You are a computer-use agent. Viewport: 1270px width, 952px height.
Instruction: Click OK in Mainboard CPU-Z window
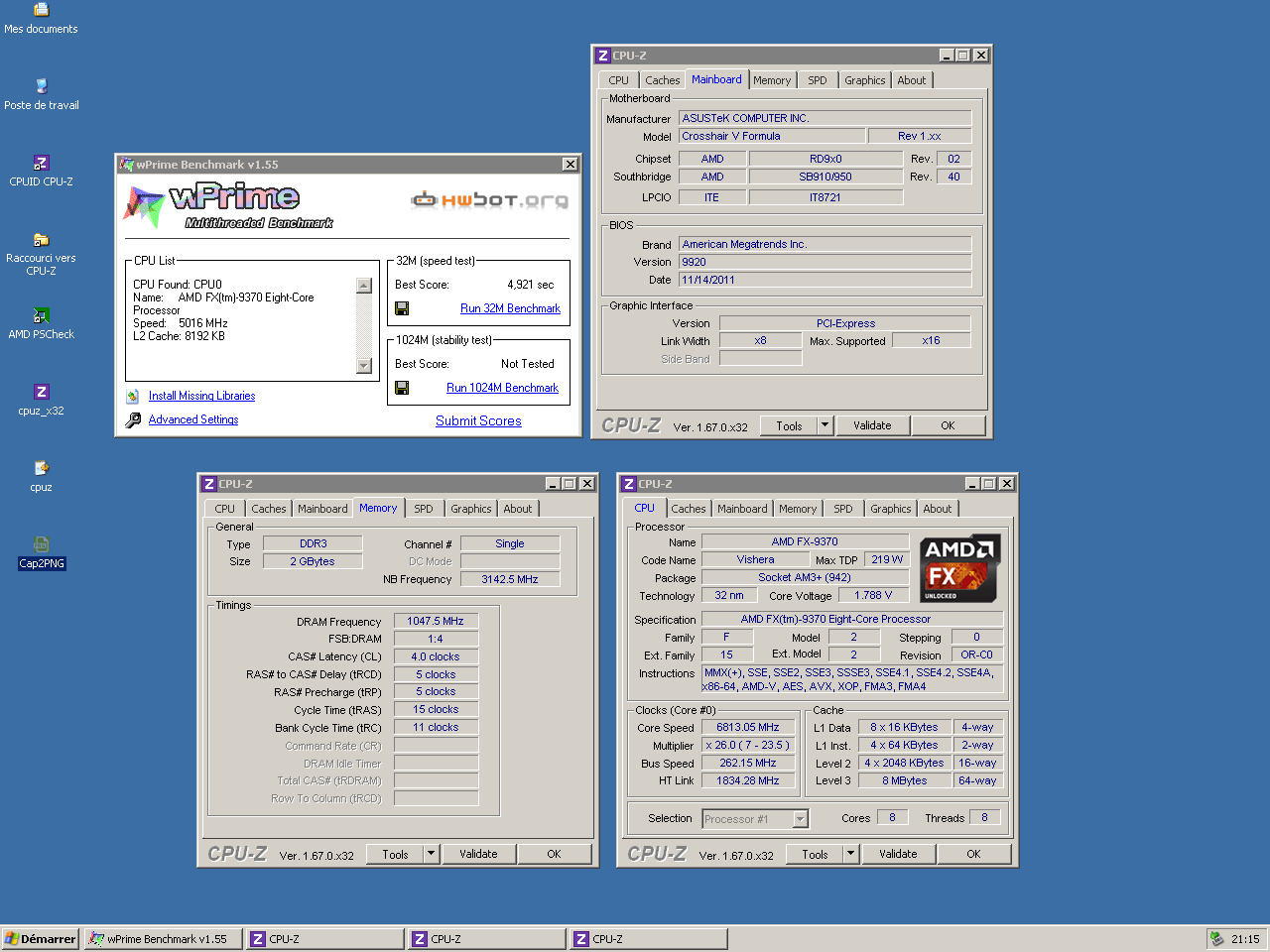click(x=948, y=425)
